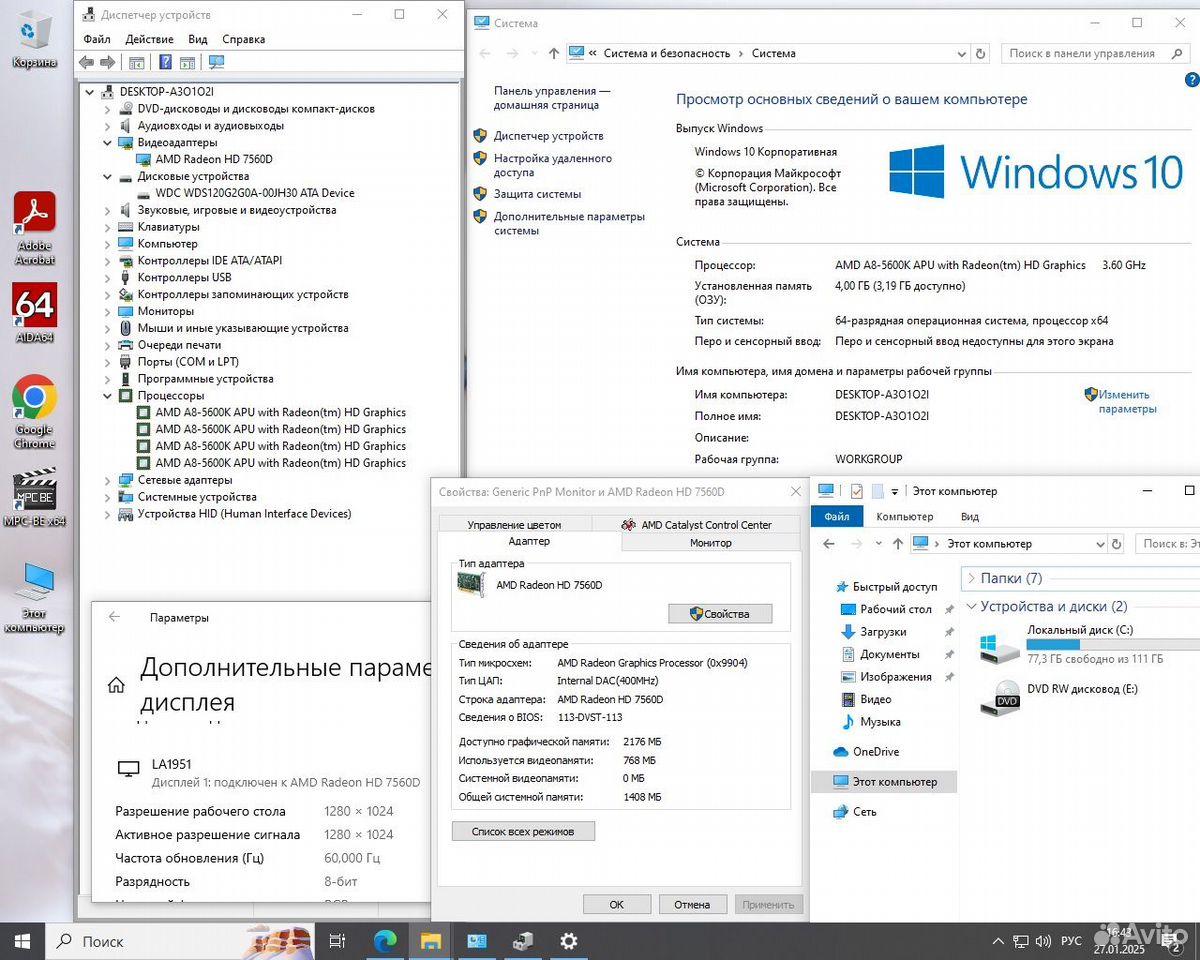Open Settings gear on the taskbar
The height and width of the screenshot is (960, 1200).
[x=569, y=941]
